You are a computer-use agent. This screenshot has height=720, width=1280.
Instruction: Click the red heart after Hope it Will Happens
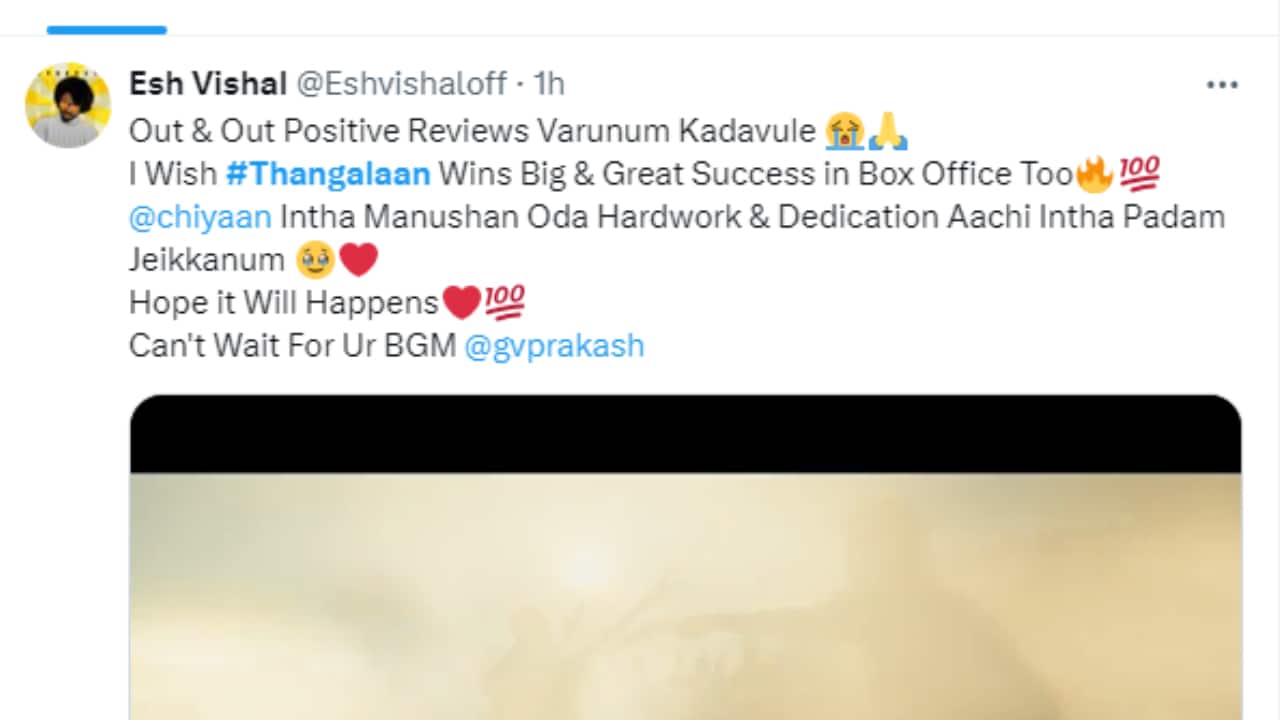pos(461,302)
